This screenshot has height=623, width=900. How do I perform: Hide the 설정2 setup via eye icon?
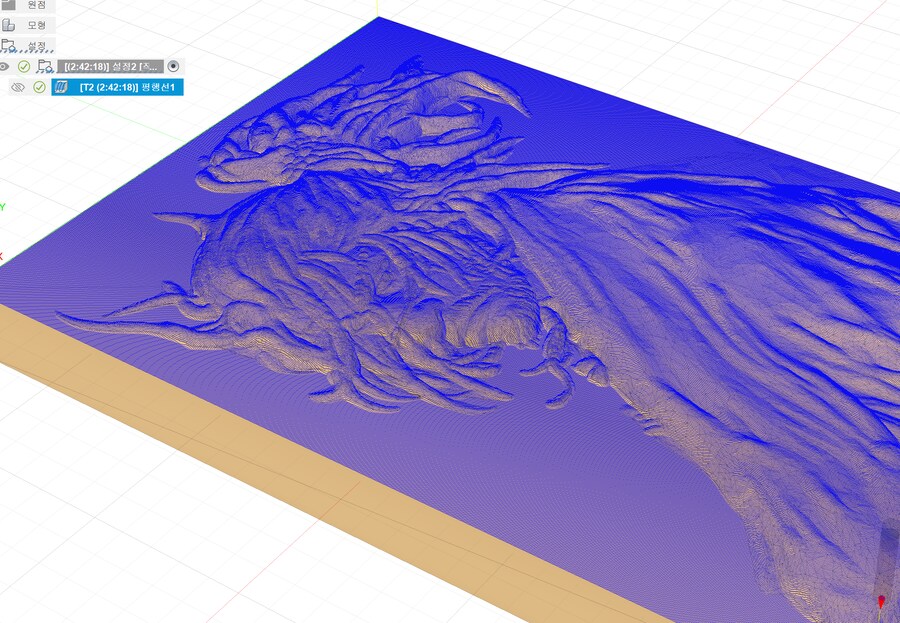pyautogui.click(x=5, y=66)
